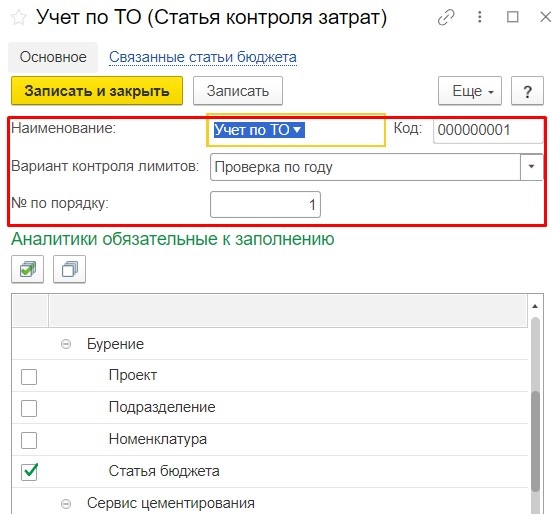Tick the Подразделение checkbox
This screenshot has height=515, width=553.
click(x=29, y=408)
